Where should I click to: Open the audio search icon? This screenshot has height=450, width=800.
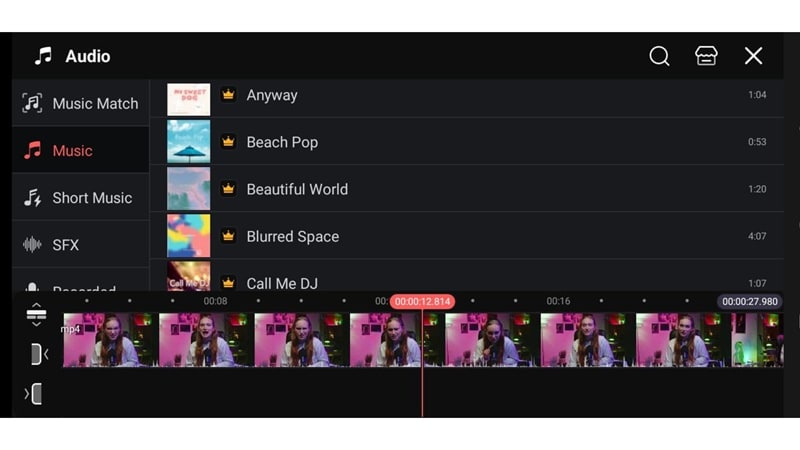pyautogui.click(x=659, y=56)
